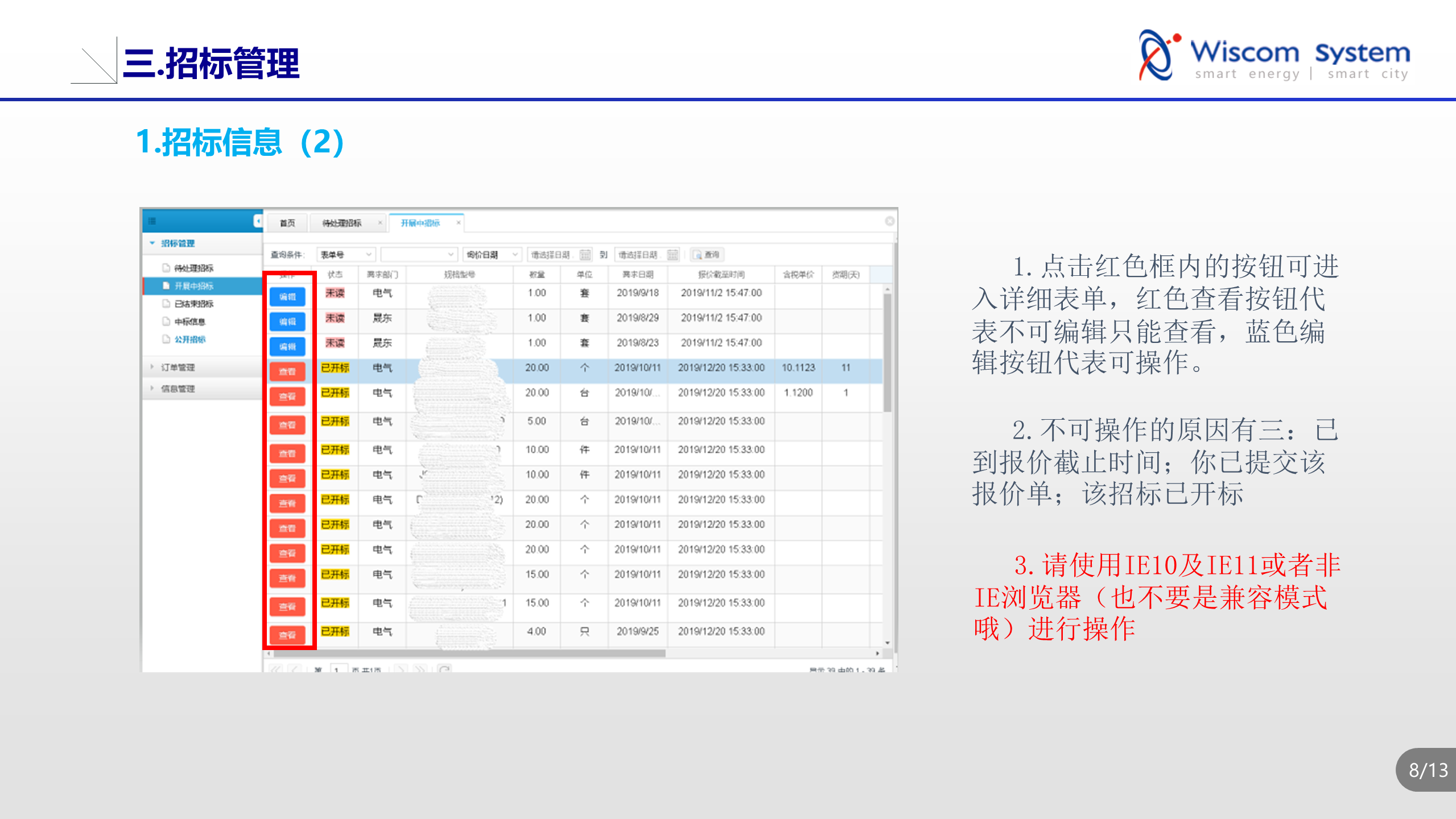Viewport: 1456px width, 819px height.
Task: Select 已结束招标 in the sidebar
Action: tap(193, 304)
